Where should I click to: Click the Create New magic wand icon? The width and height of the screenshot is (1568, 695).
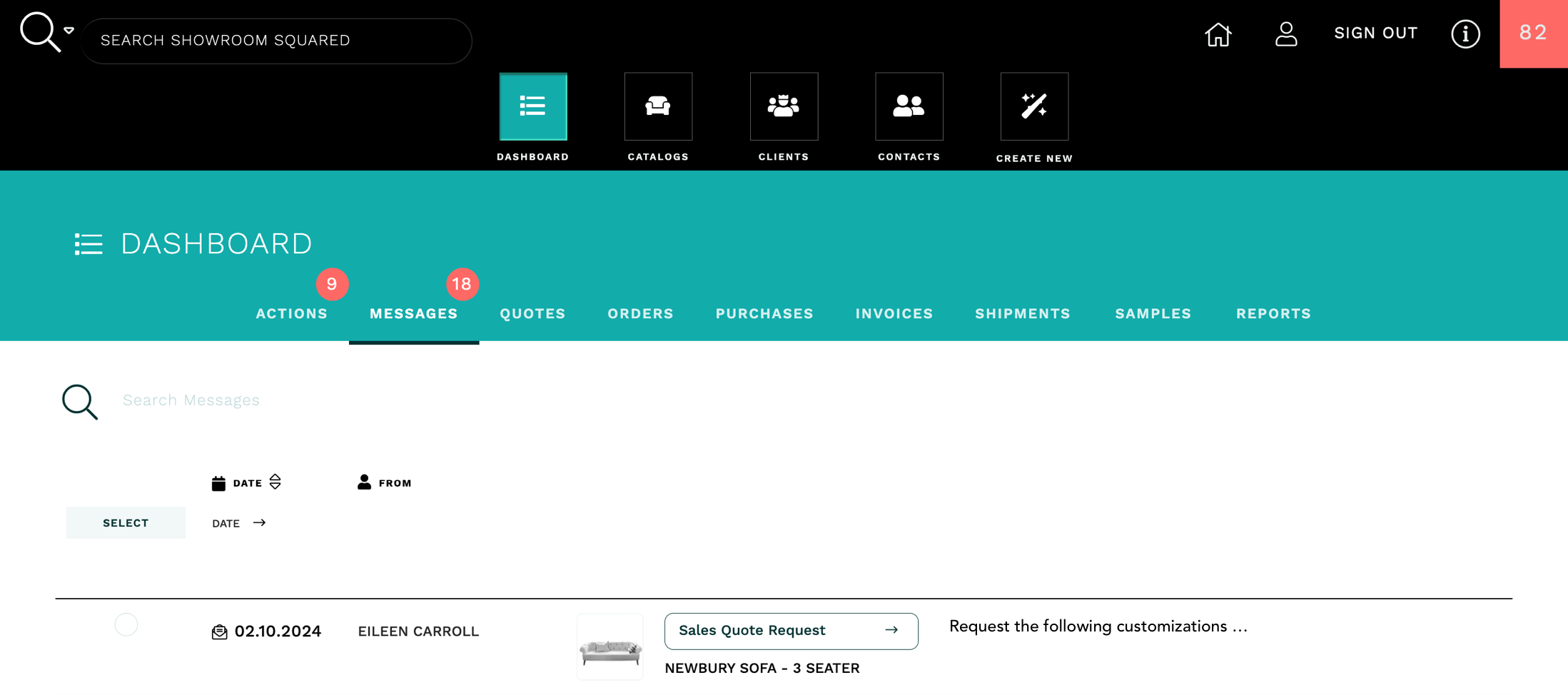pyautogui.click(x=1033, y=106)
